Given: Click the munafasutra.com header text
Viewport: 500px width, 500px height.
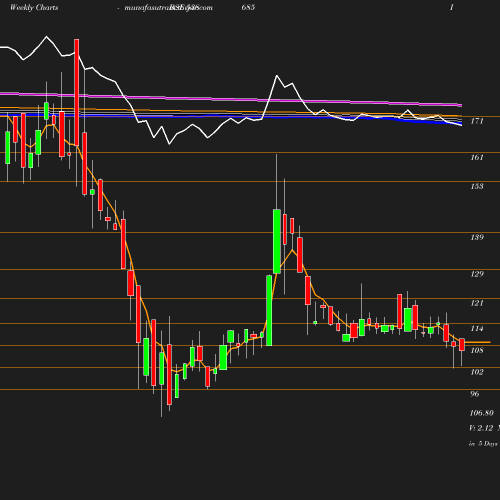Looking at the screenshot, I should [x=168, y=8].
